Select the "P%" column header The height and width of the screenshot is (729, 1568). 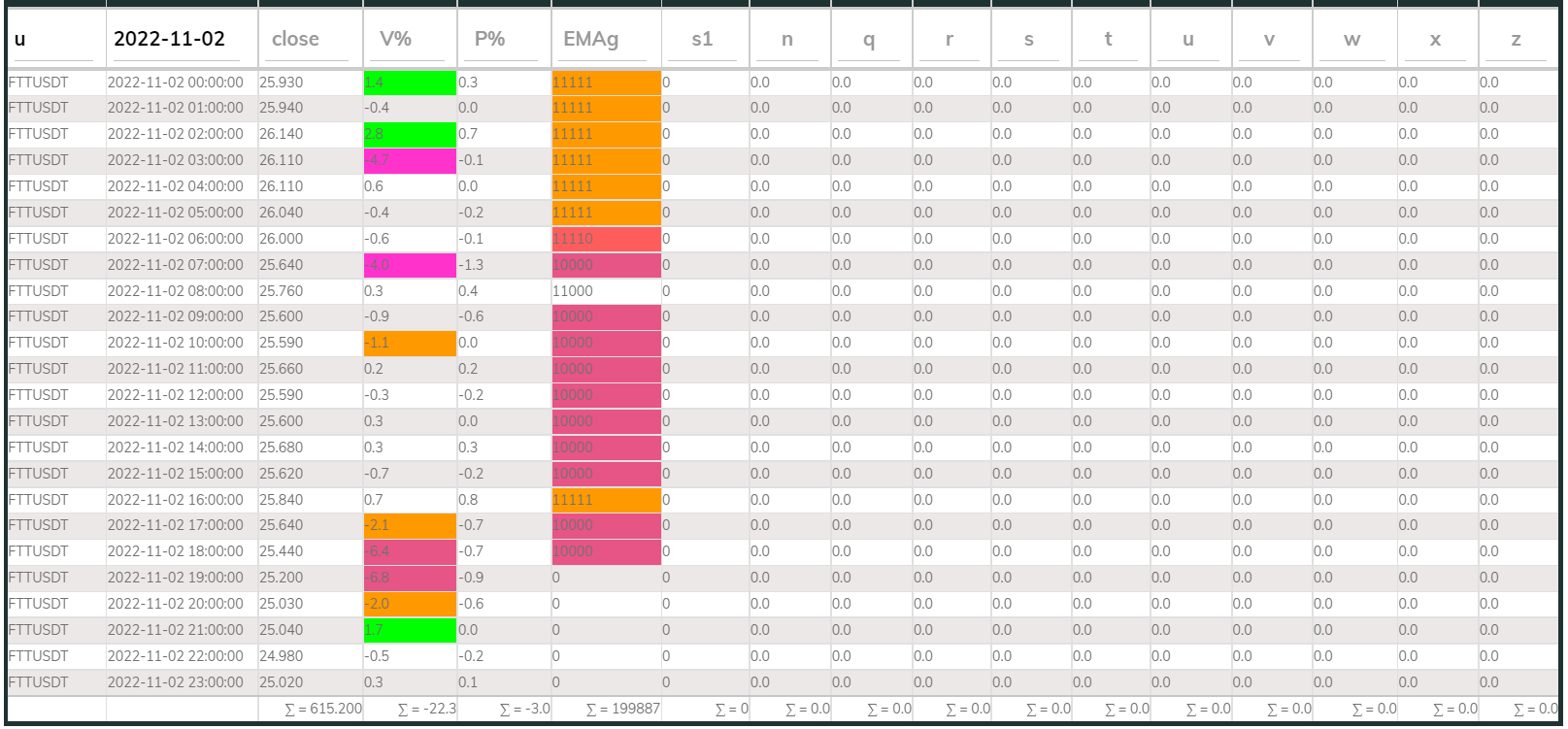(x=489, y=39)
